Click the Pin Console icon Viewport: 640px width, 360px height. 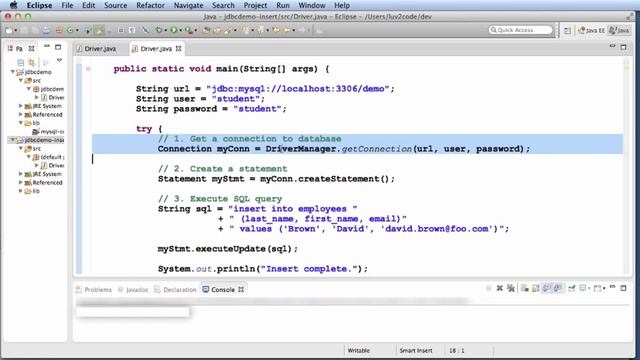[571, 288]
